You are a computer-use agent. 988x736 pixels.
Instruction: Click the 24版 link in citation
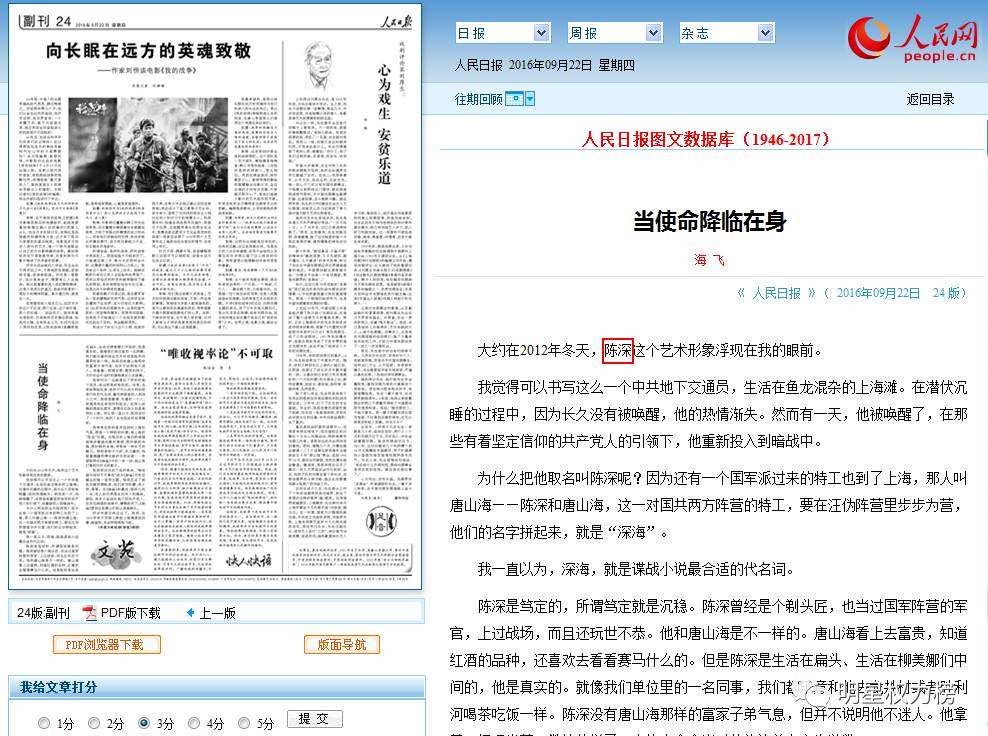pos(946,293)
